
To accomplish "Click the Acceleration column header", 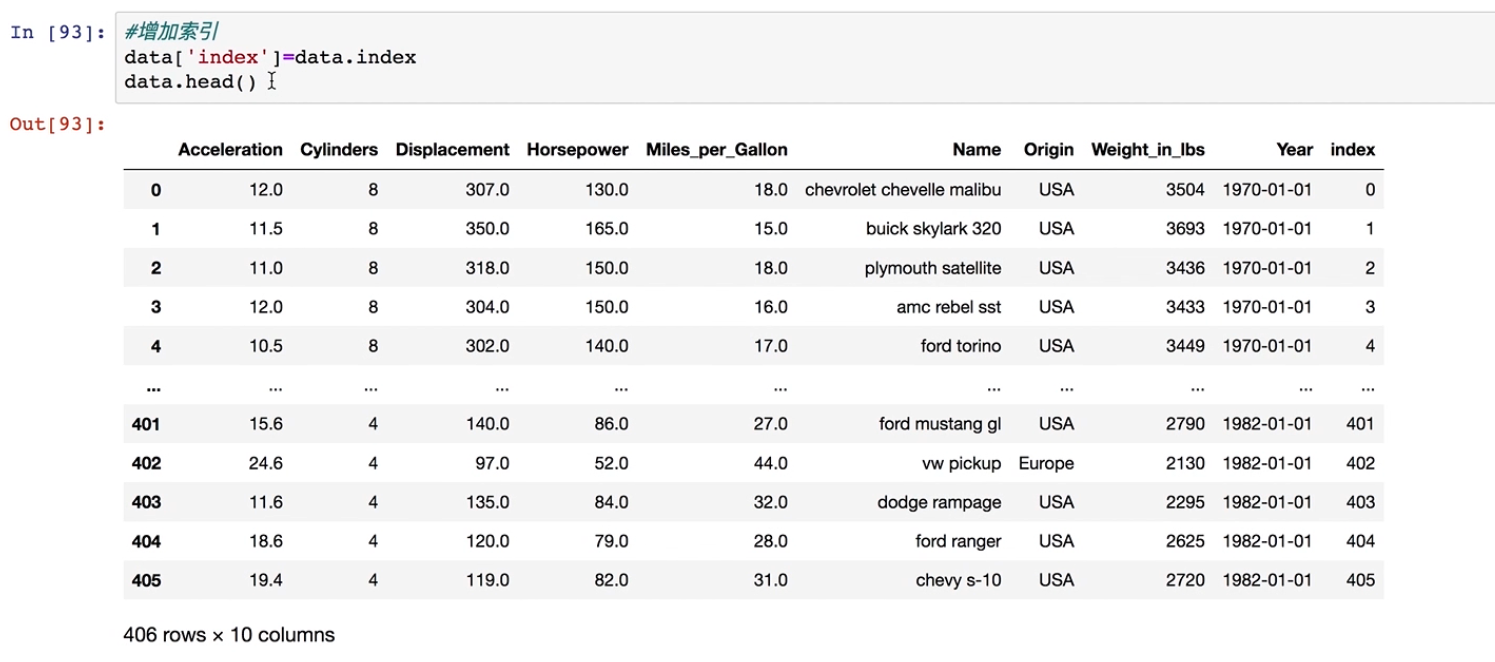I will coord(230,150).
